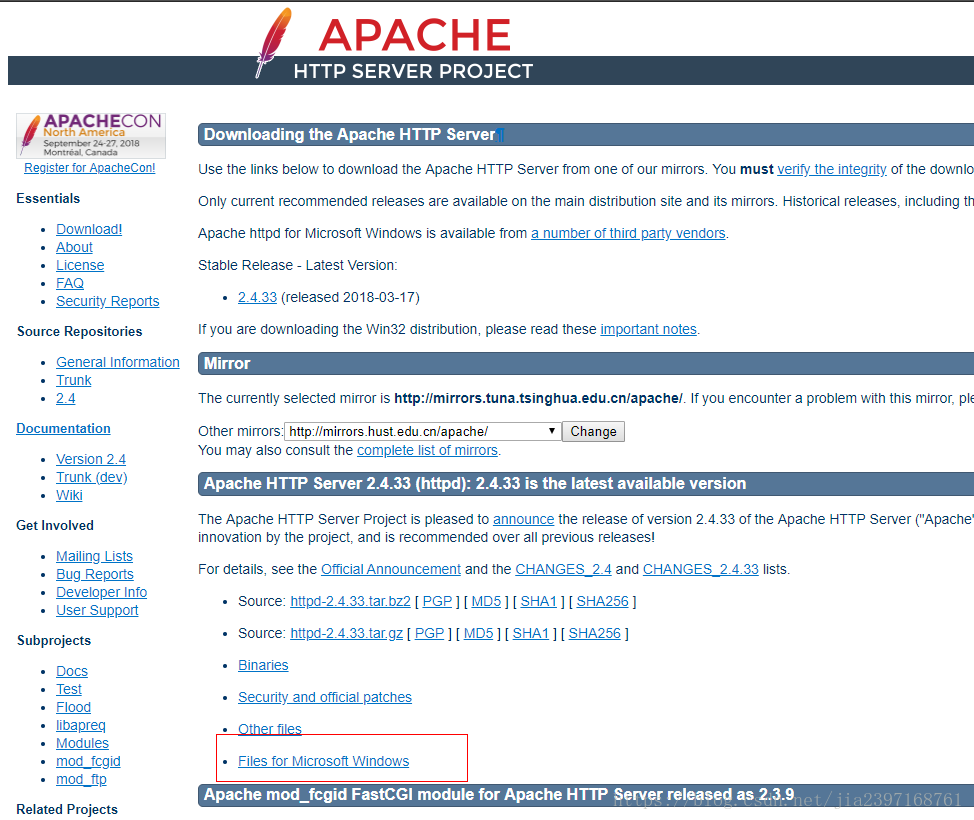Open the License sidebar link

pyautogui.click(x=80, y=265)
